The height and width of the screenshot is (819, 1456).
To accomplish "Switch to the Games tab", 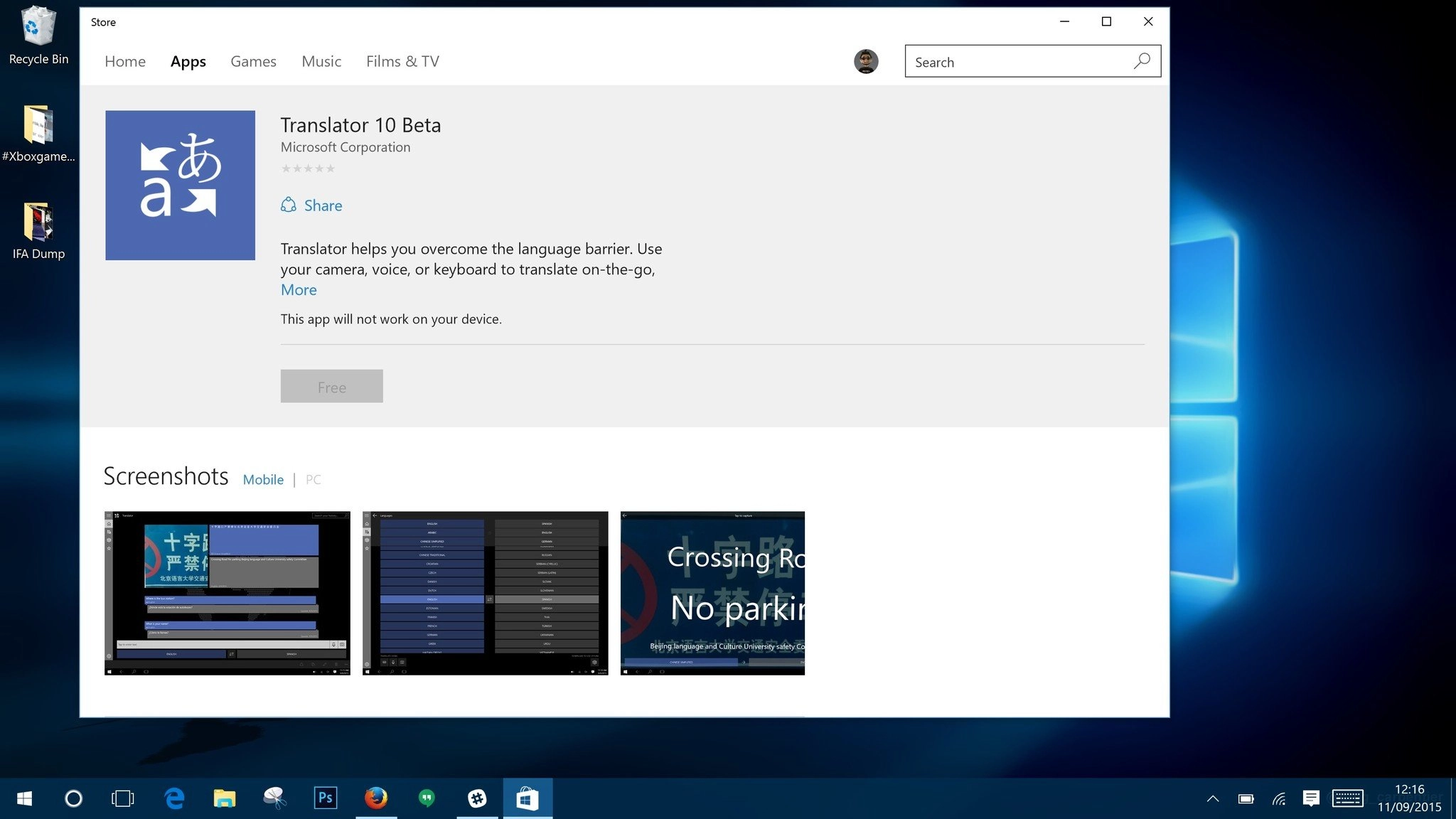I will point(253,62).
